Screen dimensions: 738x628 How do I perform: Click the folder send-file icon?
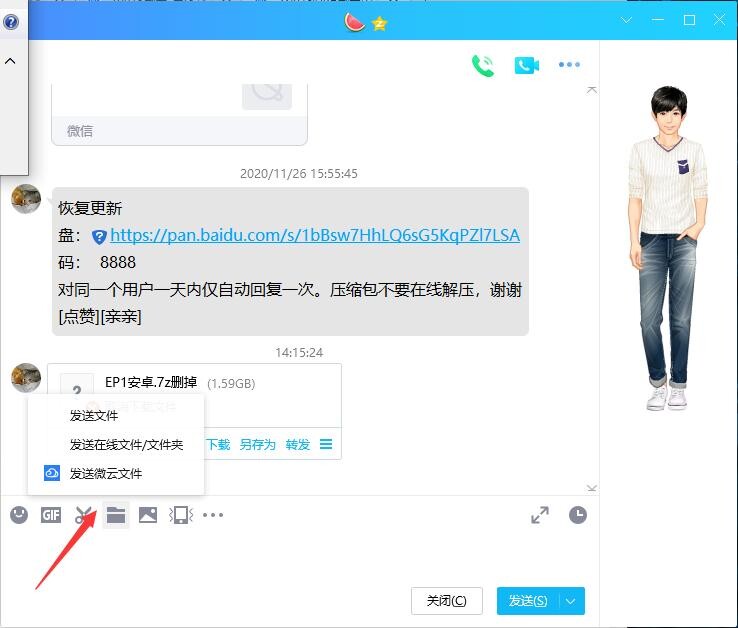pos(116,515)
